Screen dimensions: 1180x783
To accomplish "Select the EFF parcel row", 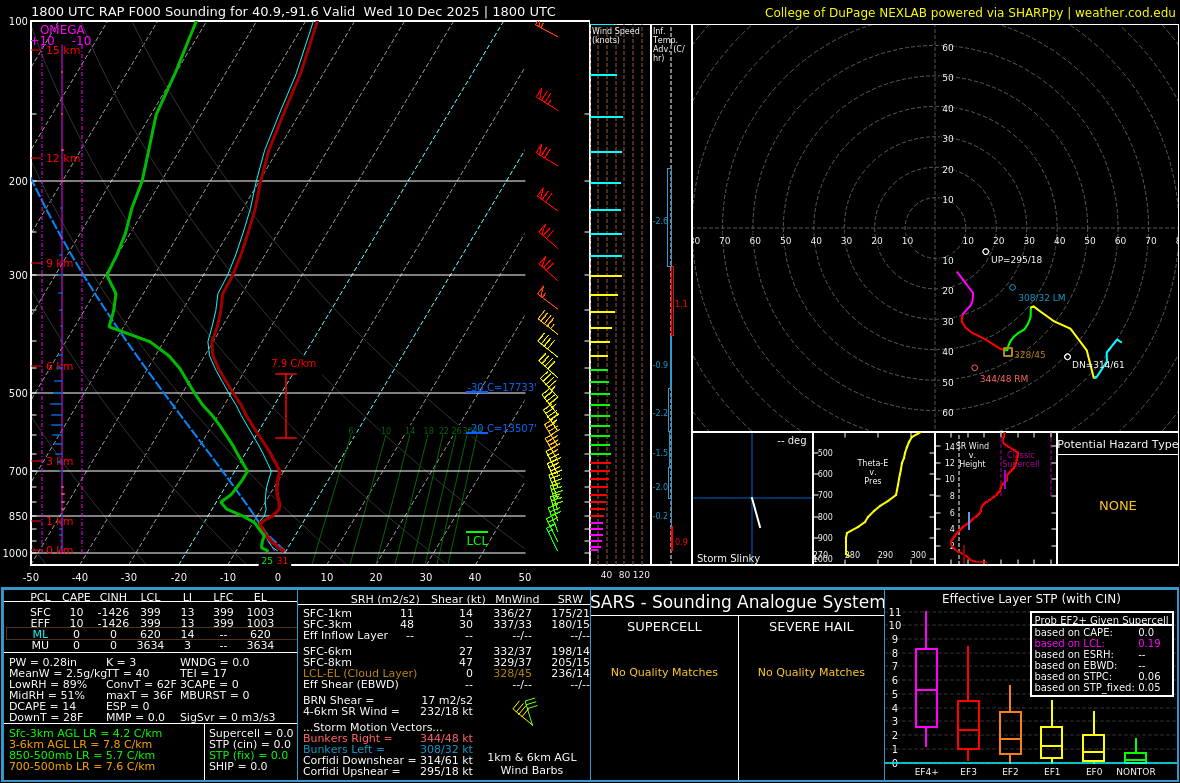I will [x=150, y=623].
